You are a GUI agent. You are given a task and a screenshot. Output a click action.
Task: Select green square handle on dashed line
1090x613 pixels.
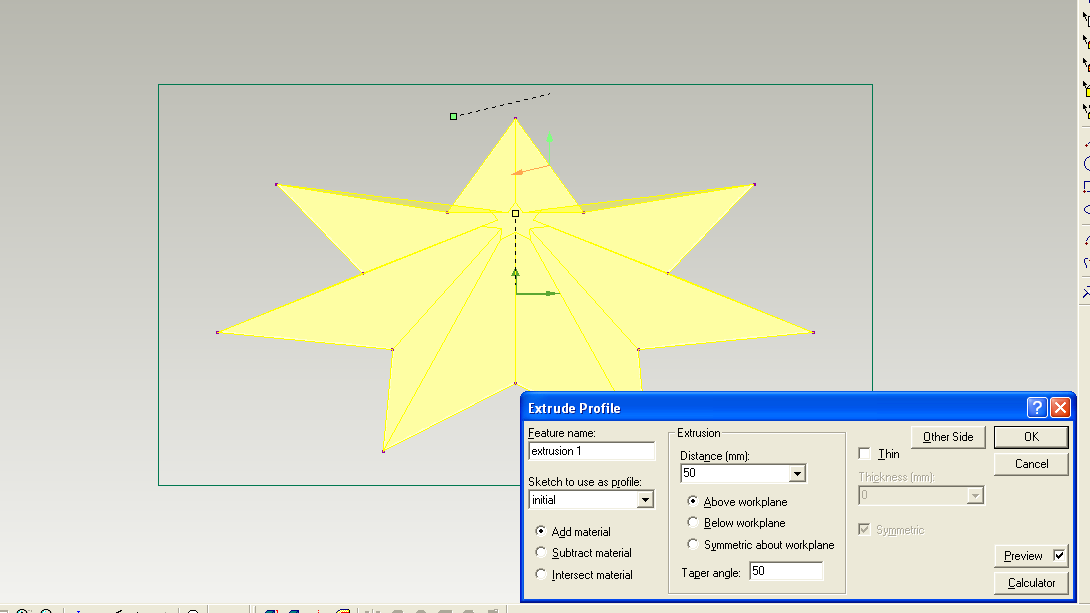click(453, 117)
